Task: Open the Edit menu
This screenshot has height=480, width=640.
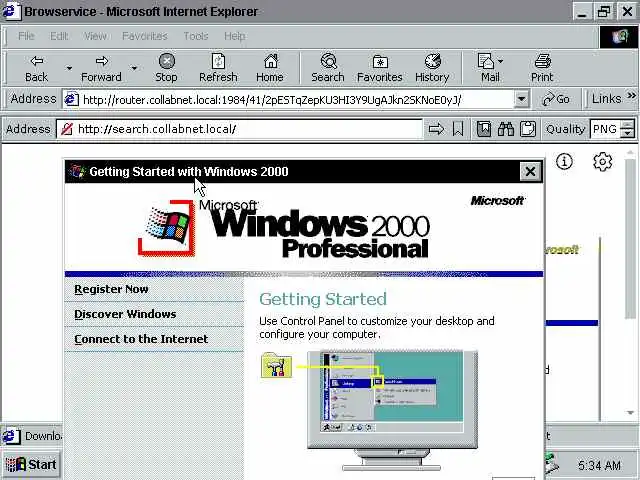Action: (x=59, y=36)
